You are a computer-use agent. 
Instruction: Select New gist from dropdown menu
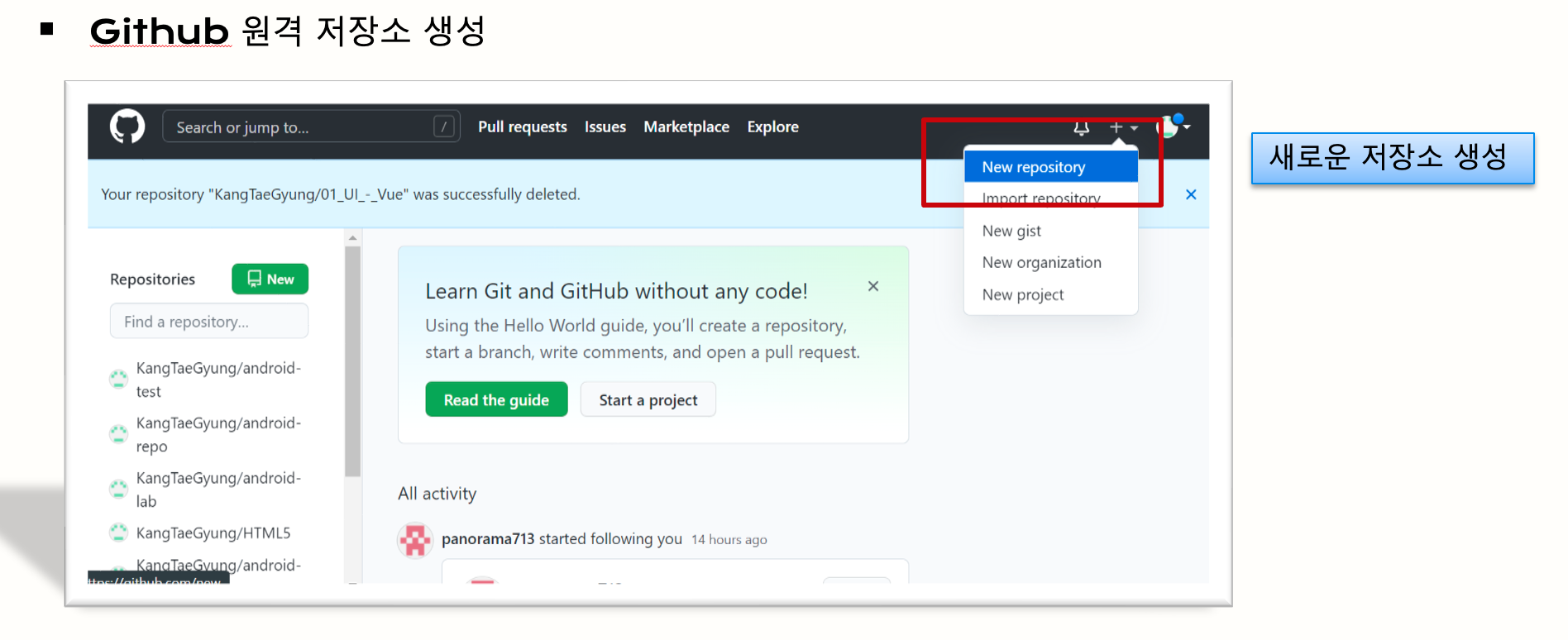[1051, 231]
